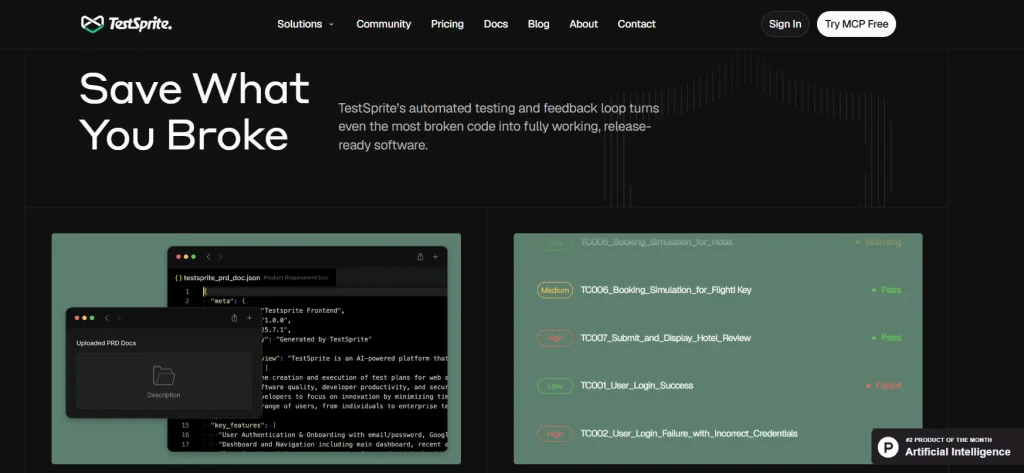
Task: Open the About page
Action: (583, 24)
